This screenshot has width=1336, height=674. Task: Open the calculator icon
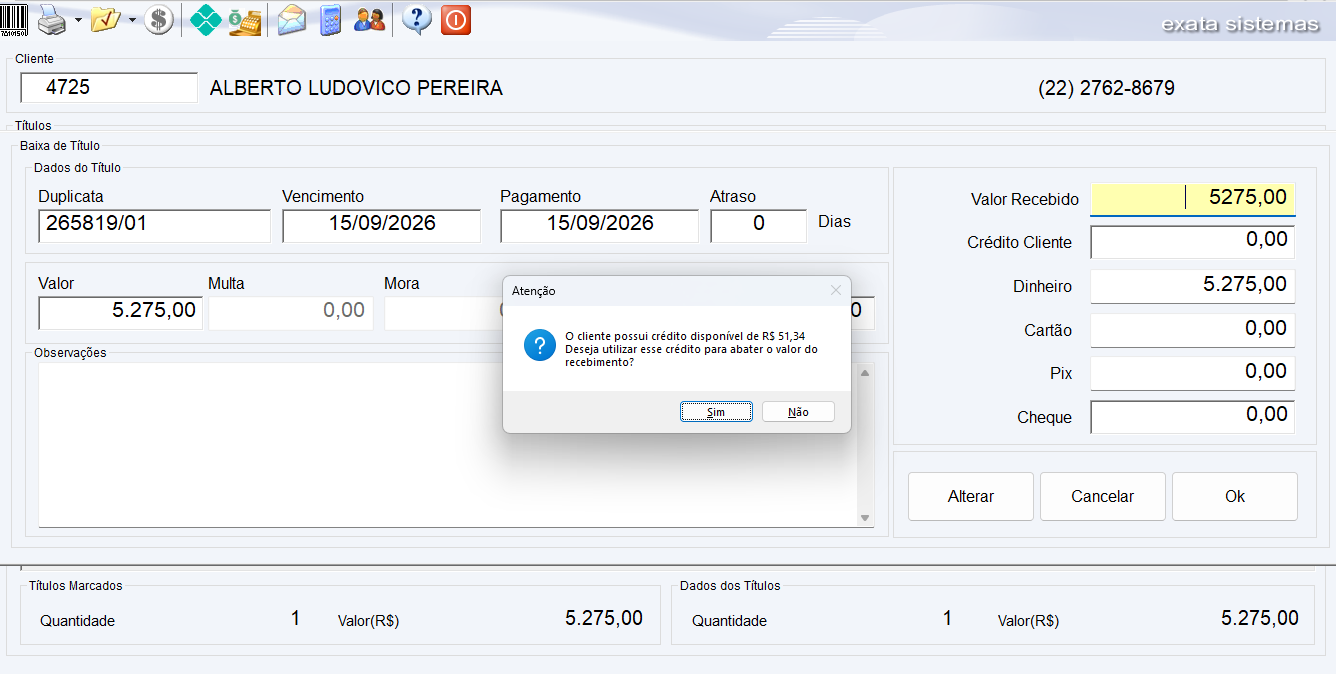coord(331,19)
